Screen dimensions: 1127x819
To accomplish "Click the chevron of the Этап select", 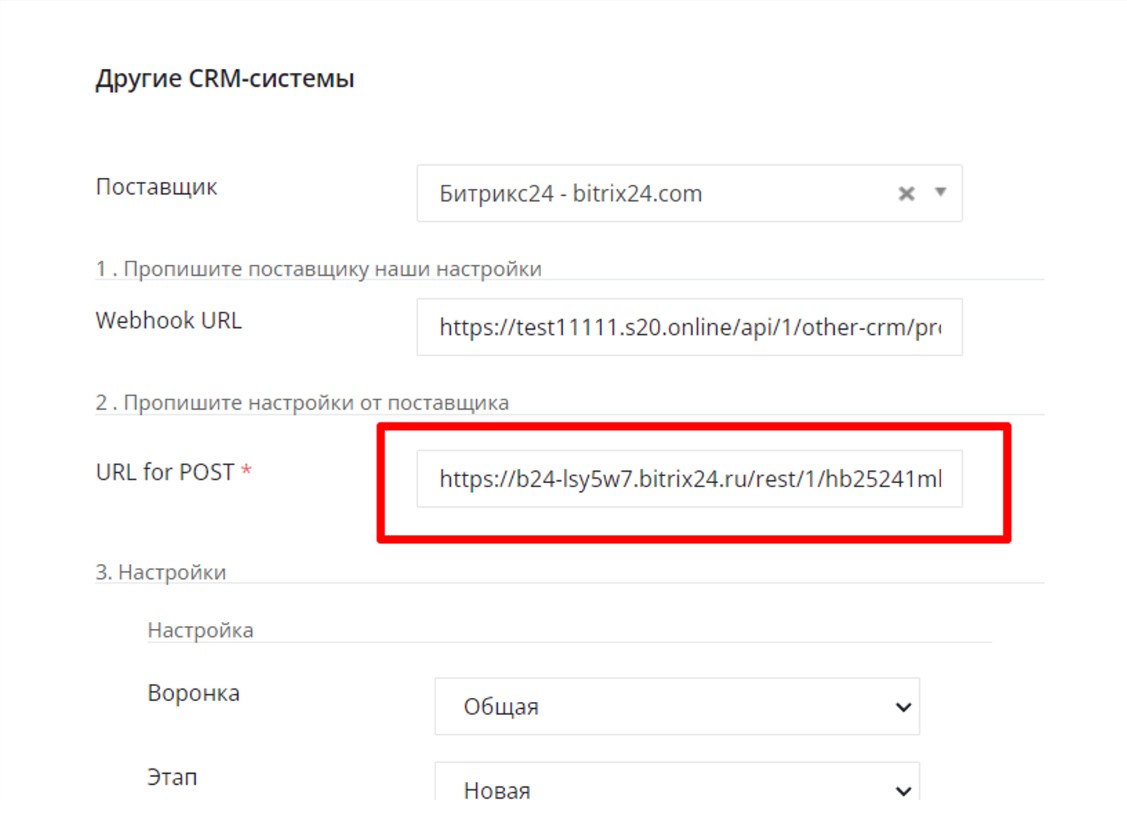I will coord(903,792).
